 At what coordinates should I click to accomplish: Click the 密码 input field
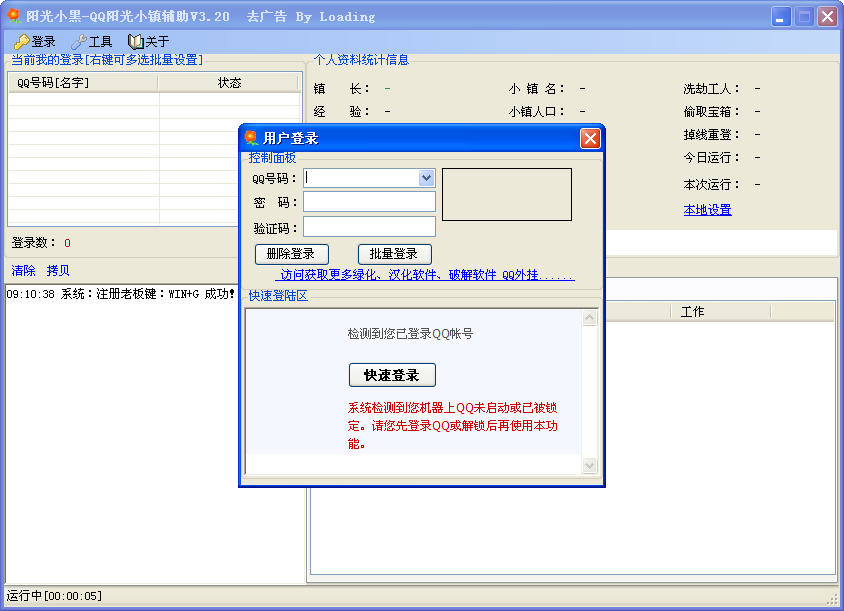pos(369,202)
